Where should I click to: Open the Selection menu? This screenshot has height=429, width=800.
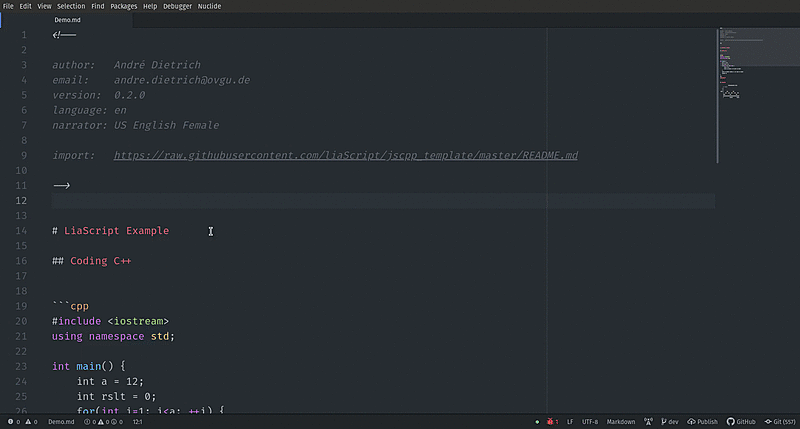tap(71, 6)
